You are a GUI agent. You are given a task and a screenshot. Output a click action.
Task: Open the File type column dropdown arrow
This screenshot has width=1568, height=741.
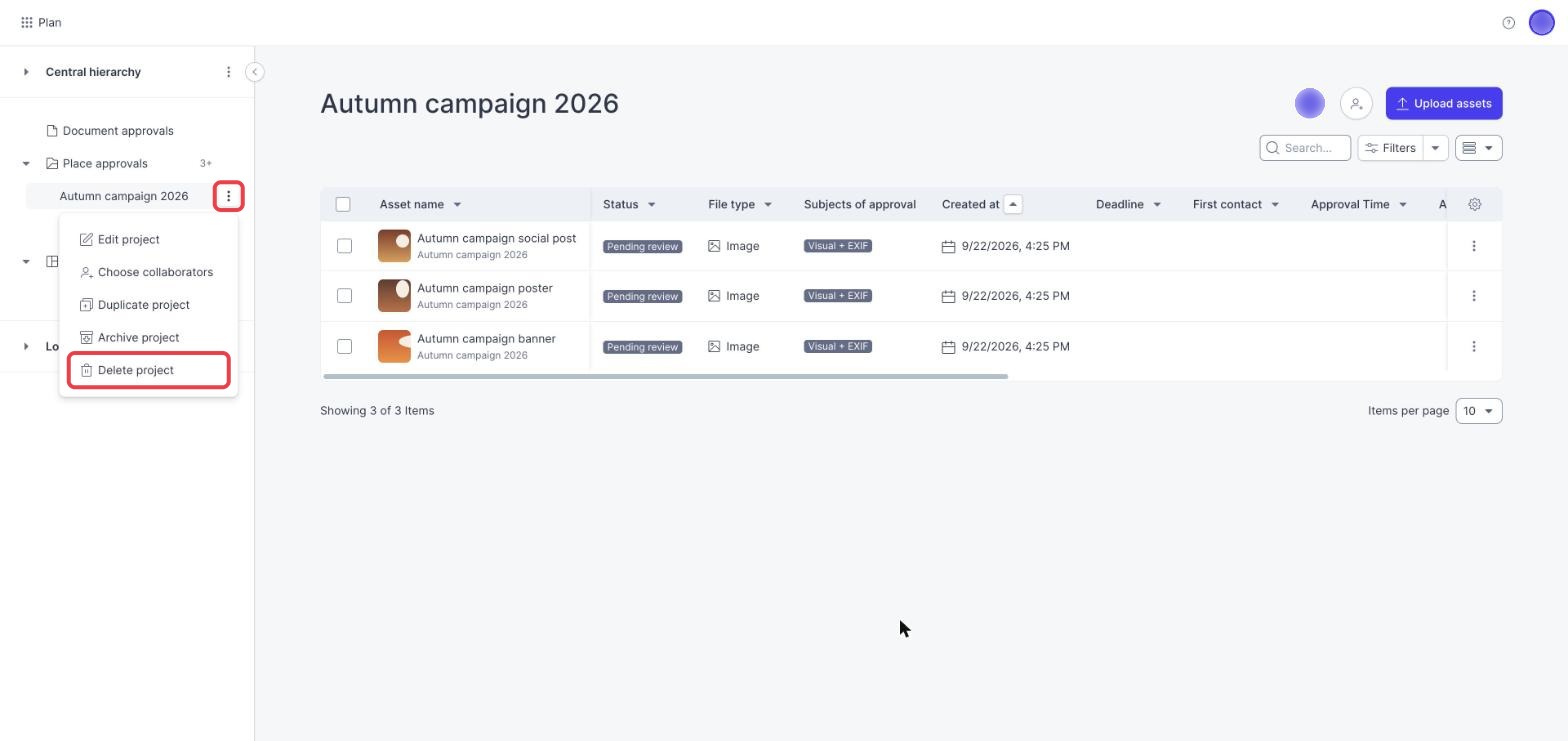click(768, 205)
